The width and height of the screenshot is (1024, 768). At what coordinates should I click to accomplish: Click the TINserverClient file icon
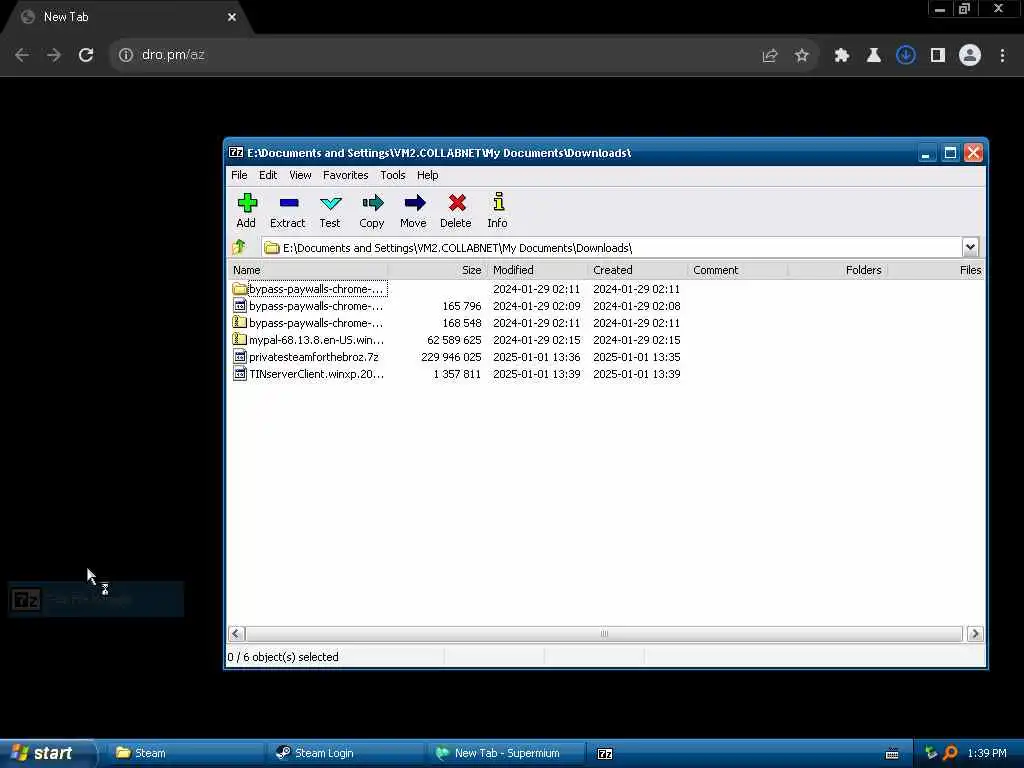click(240, 374)
